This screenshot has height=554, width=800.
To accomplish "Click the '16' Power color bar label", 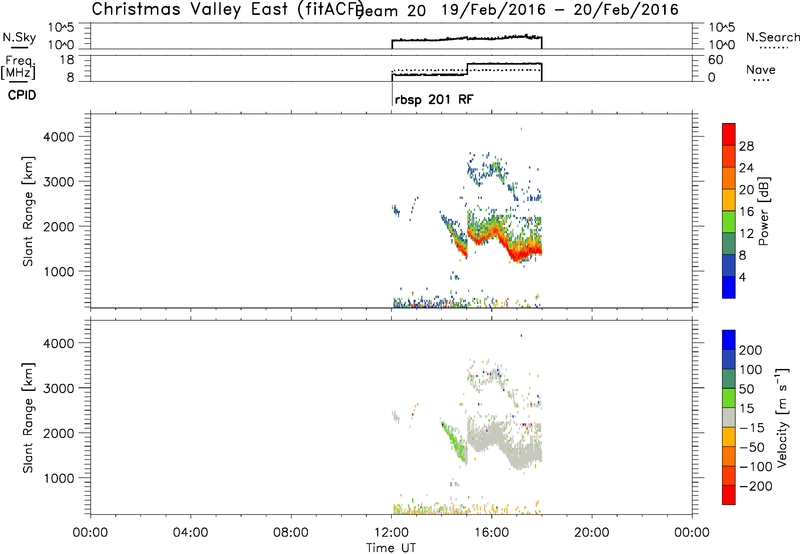I will (746, 212).
